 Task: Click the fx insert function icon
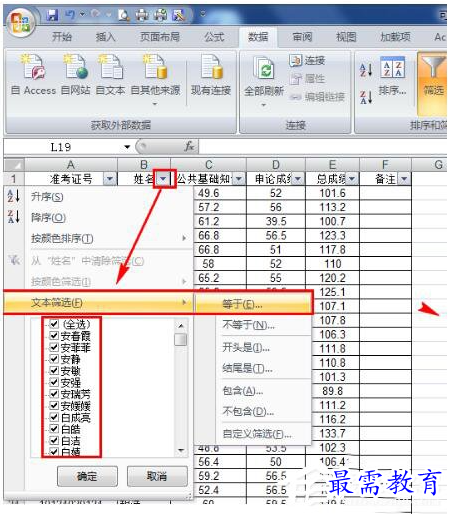coord(189,146)
